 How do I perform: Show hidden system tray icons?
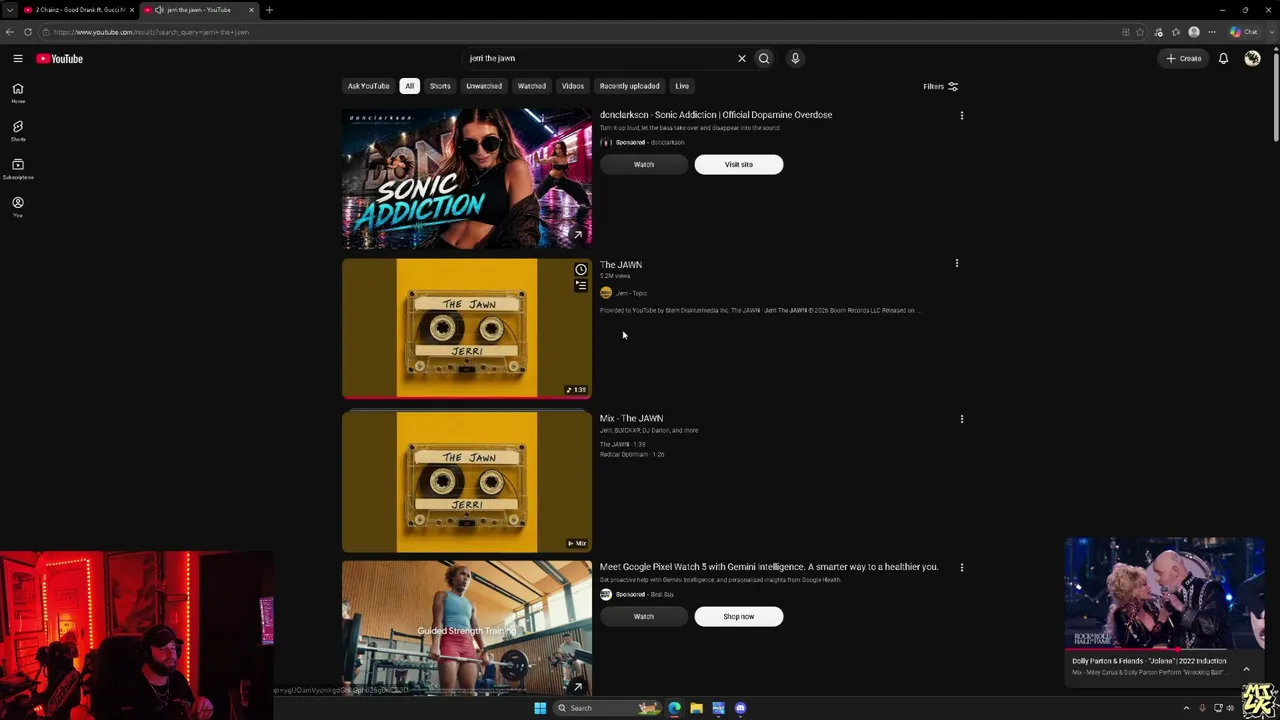point(1187,708)
